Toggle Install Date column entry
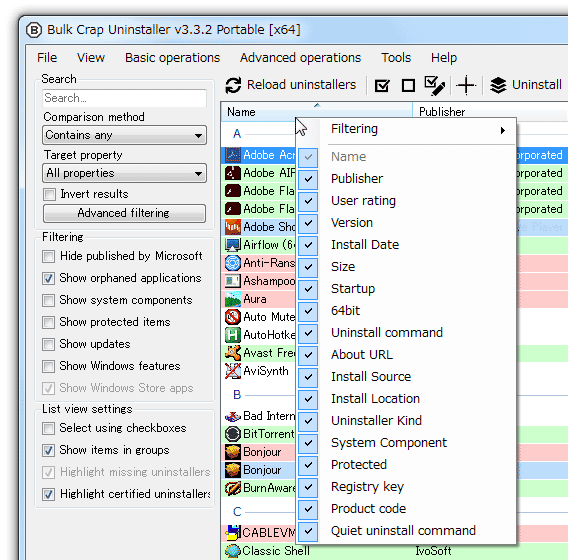This screenshot has width=568, height=560. click(x=406, y=245)
